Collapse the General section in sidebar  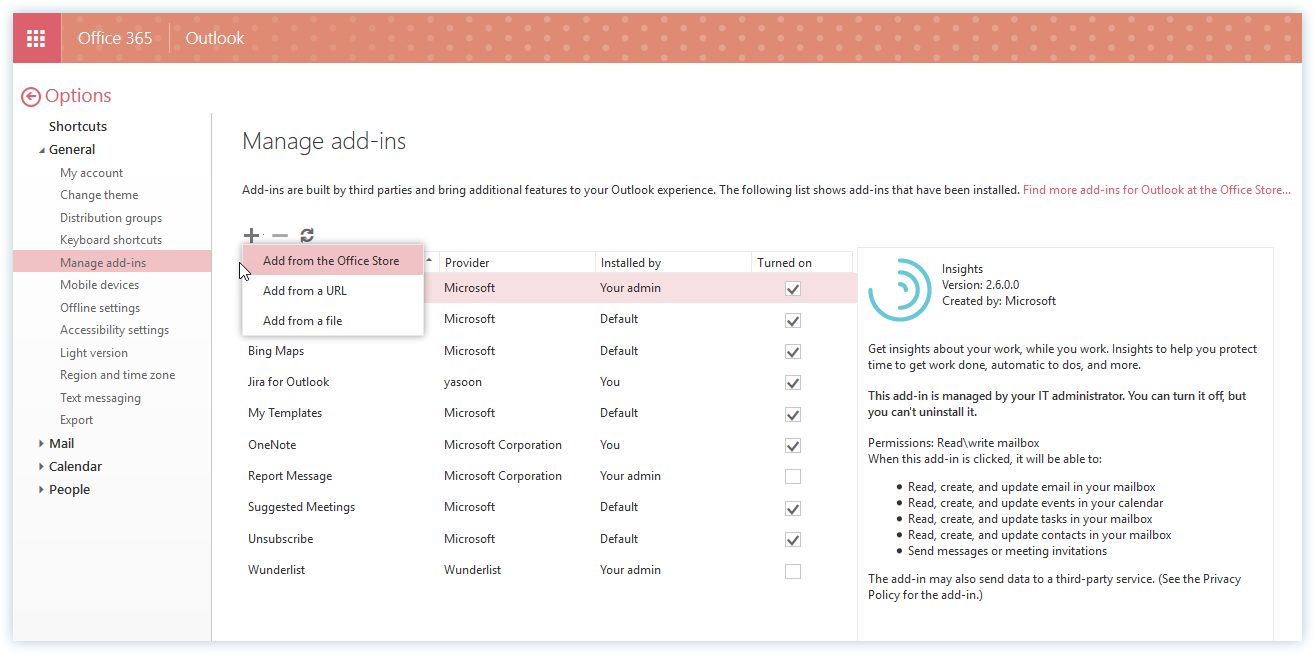coord(42,150)
